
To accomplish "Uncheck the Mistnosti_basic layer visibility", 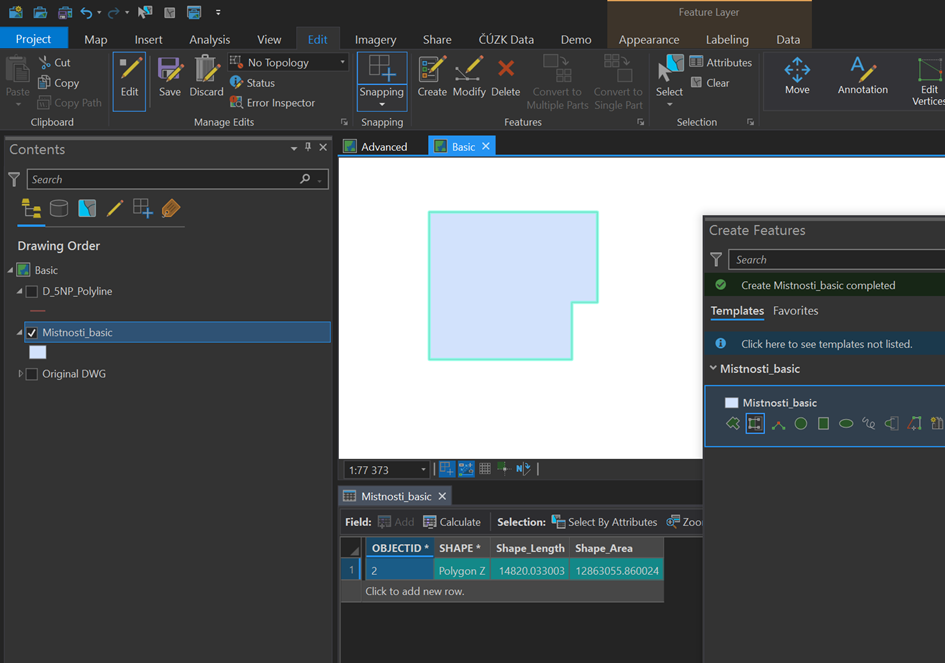I will (32, 333).
